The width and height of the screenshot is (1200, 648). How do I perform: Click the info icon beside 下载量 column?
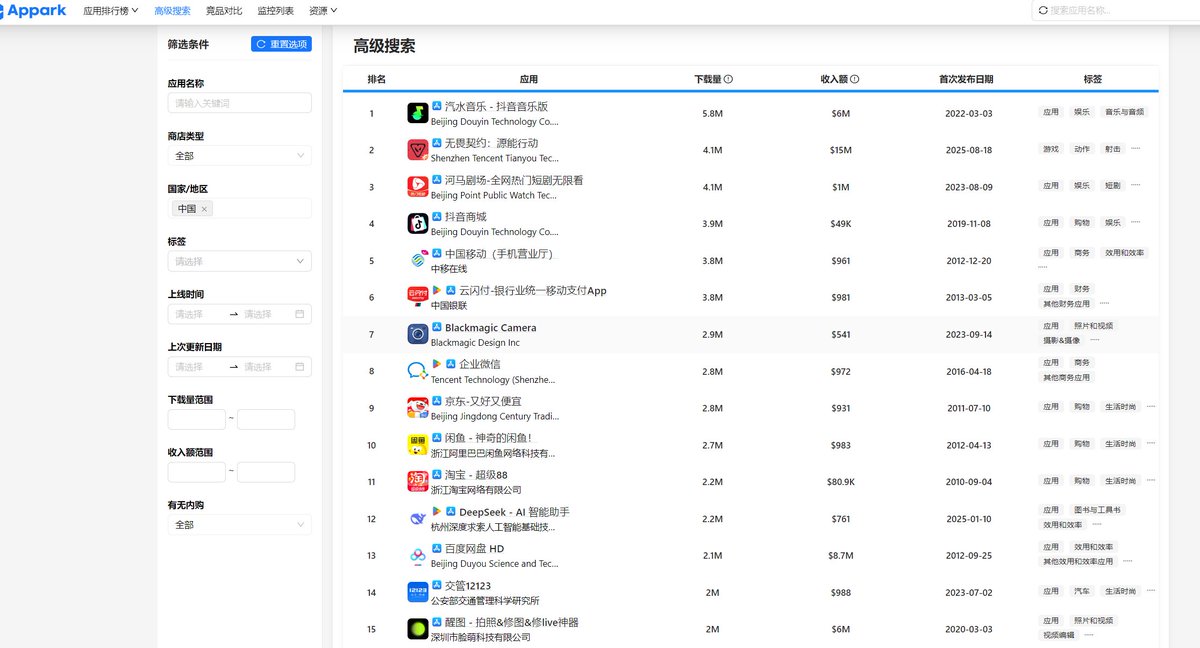coord(729,78)
